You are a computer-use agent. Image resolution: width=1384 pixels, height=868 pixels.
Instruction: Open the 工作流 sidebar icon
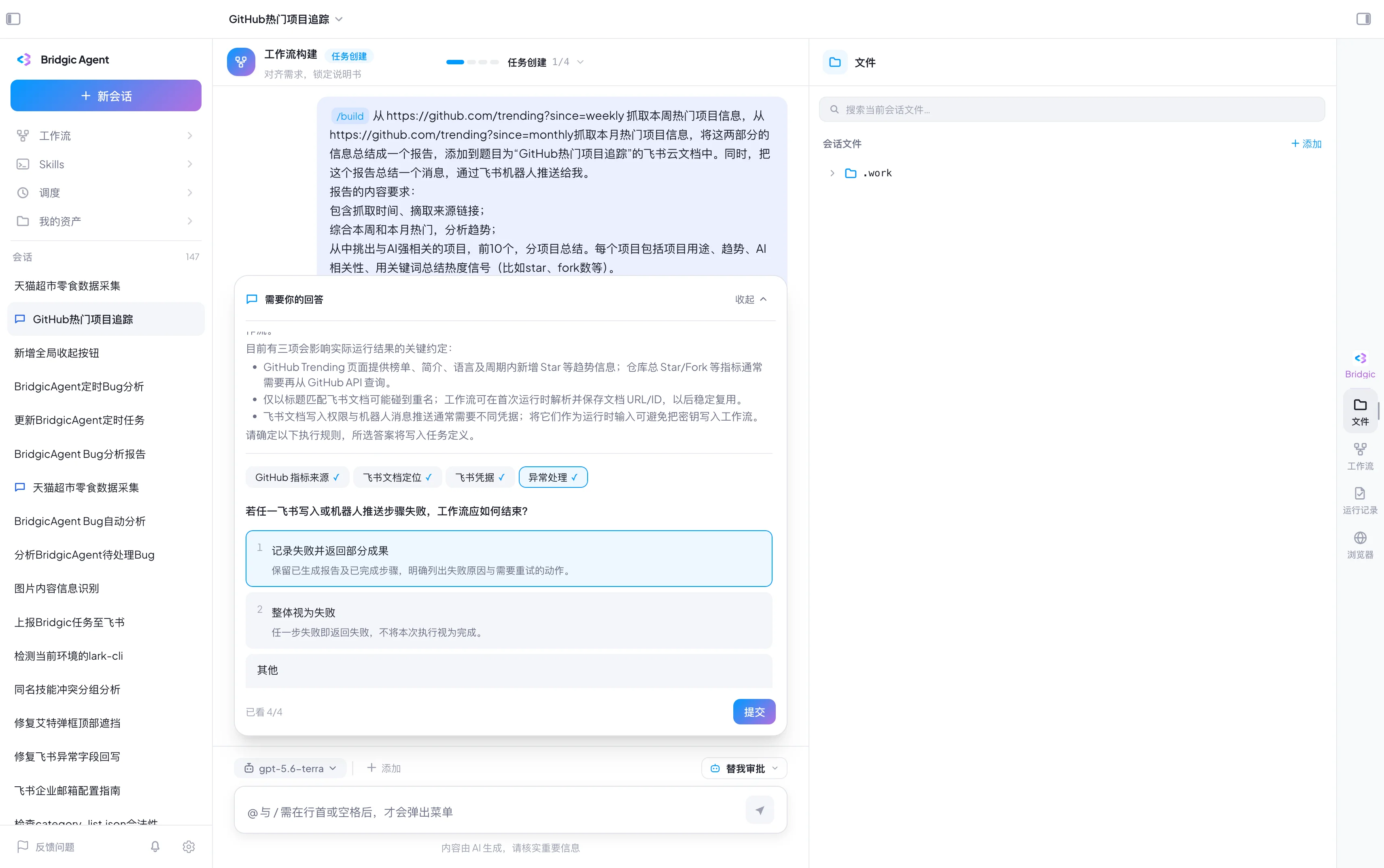[22, 135]
